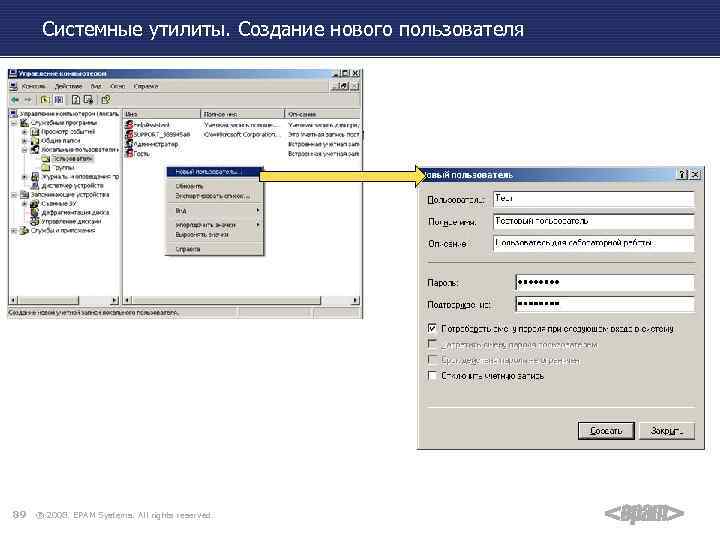Collapse the Запоминающие устройства tree node
The height and width of the screenshot is (540, 720).
point(14,195)
